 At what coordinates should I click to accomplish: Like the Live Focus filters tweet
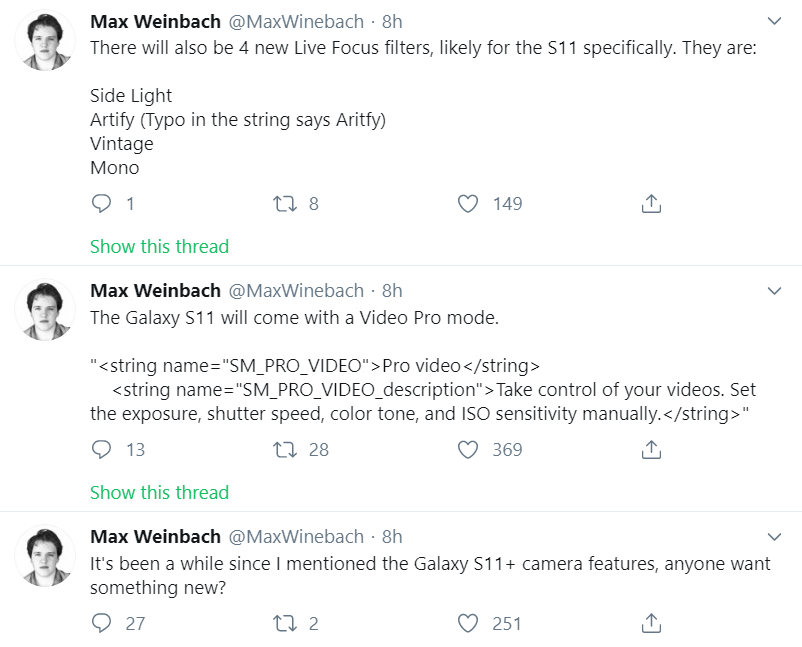point(467,204)
